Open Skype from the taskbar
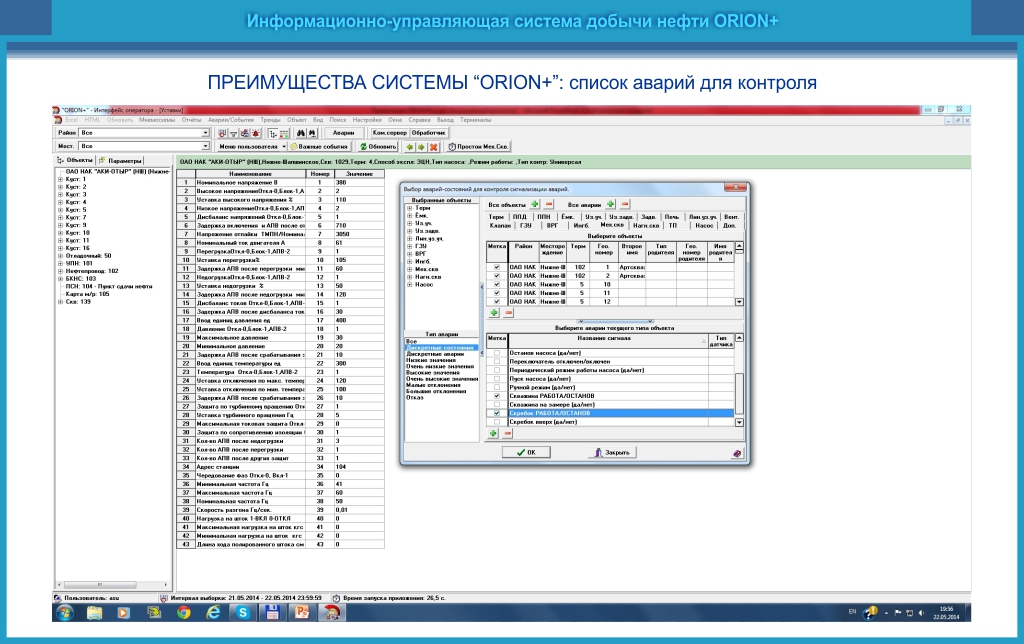1024x644 pixels. 243,613
